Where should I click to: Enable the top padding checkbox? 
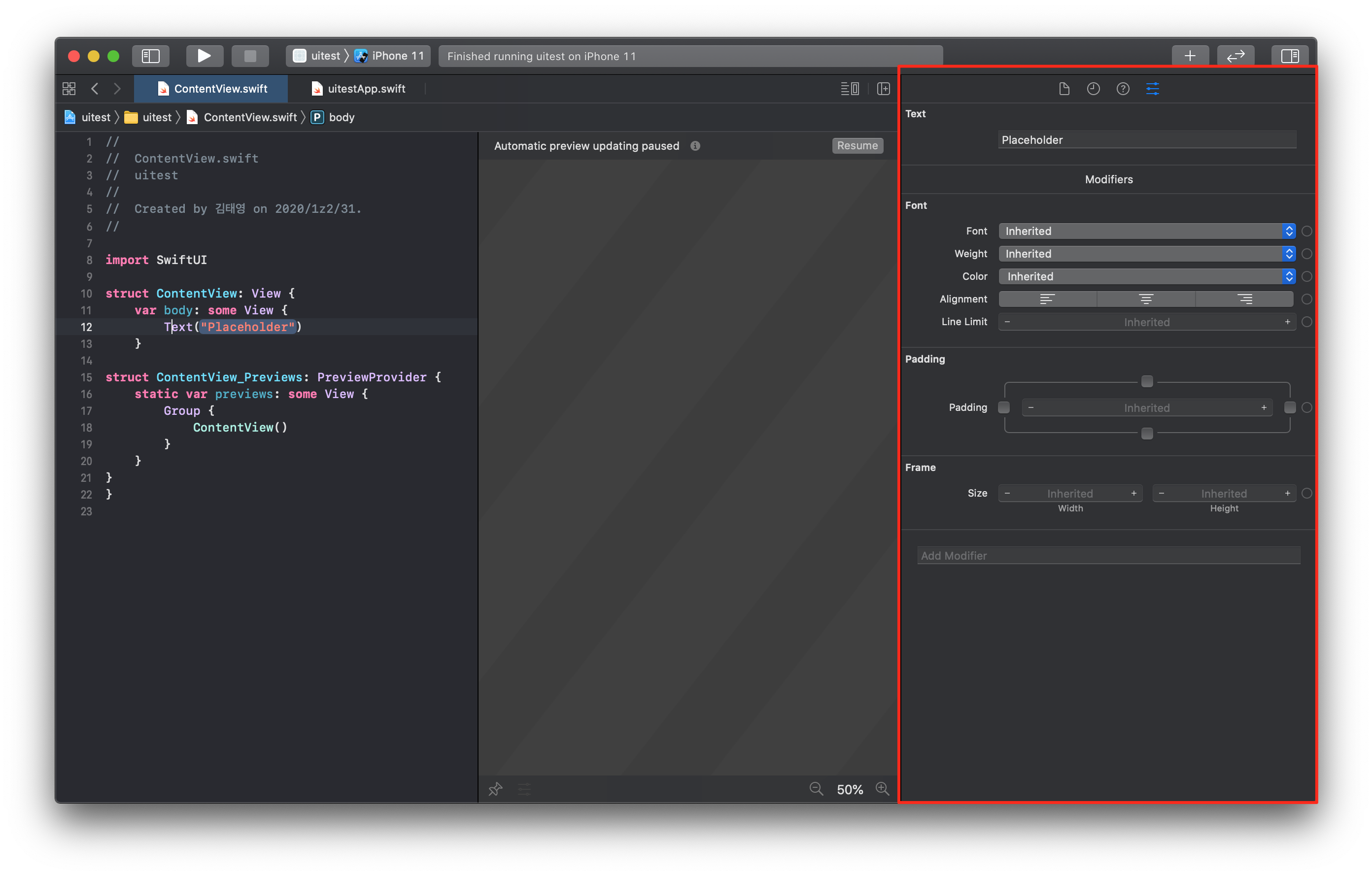pos(1147,382)
